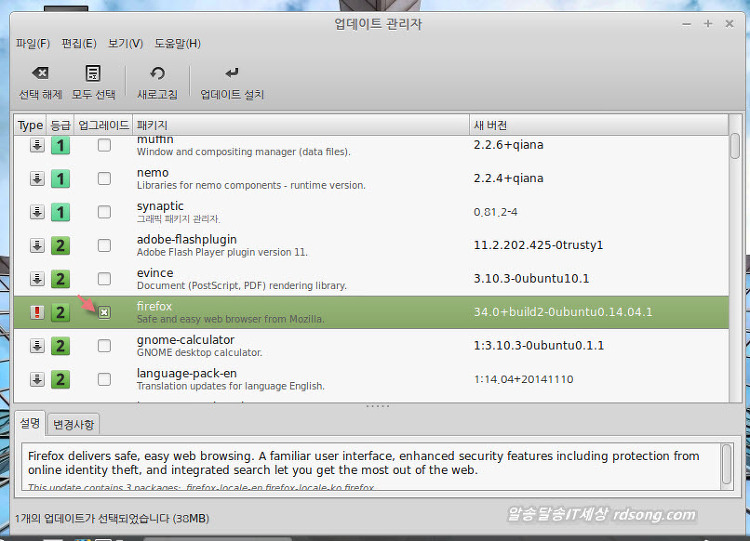This screenshot has height=541, width=750.
Task: Uncheck the firefox upgrade checkbox
Action: tap(104, 312)
